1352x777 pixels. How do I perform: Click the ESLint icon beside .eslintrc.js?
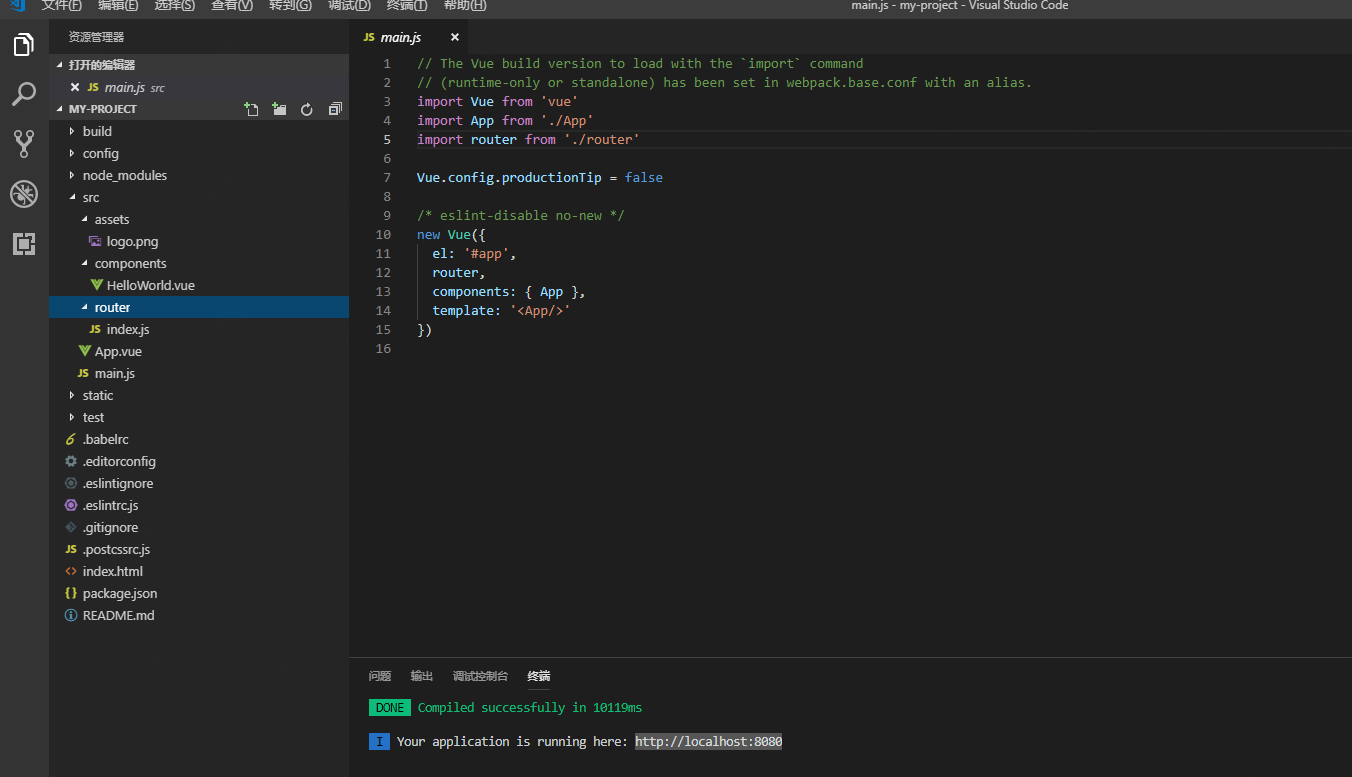[x=70, y=505]
